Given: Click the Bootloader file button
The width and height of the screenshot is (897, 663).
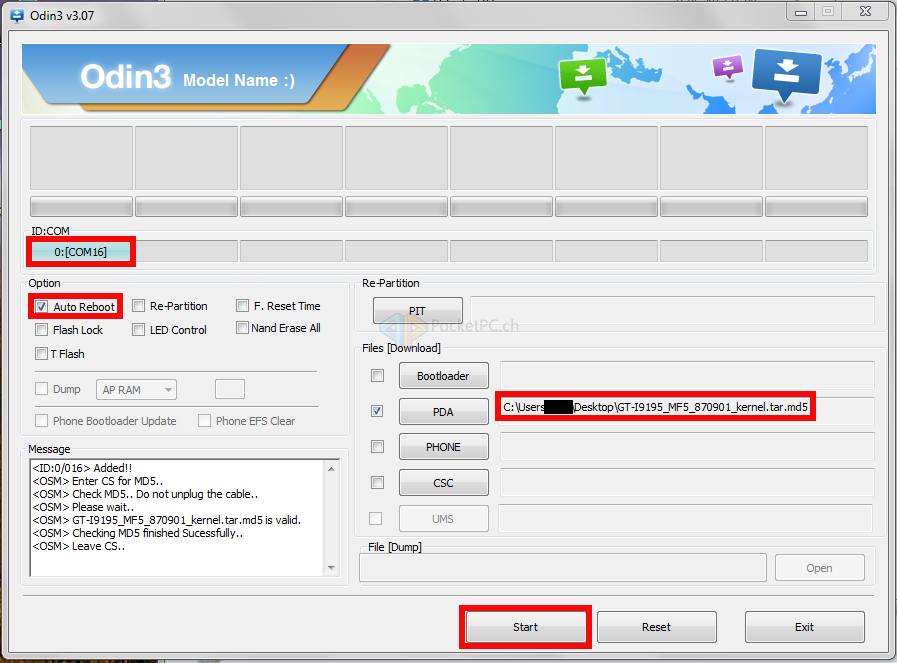Looking at the screenshot, I should [443, 376].
